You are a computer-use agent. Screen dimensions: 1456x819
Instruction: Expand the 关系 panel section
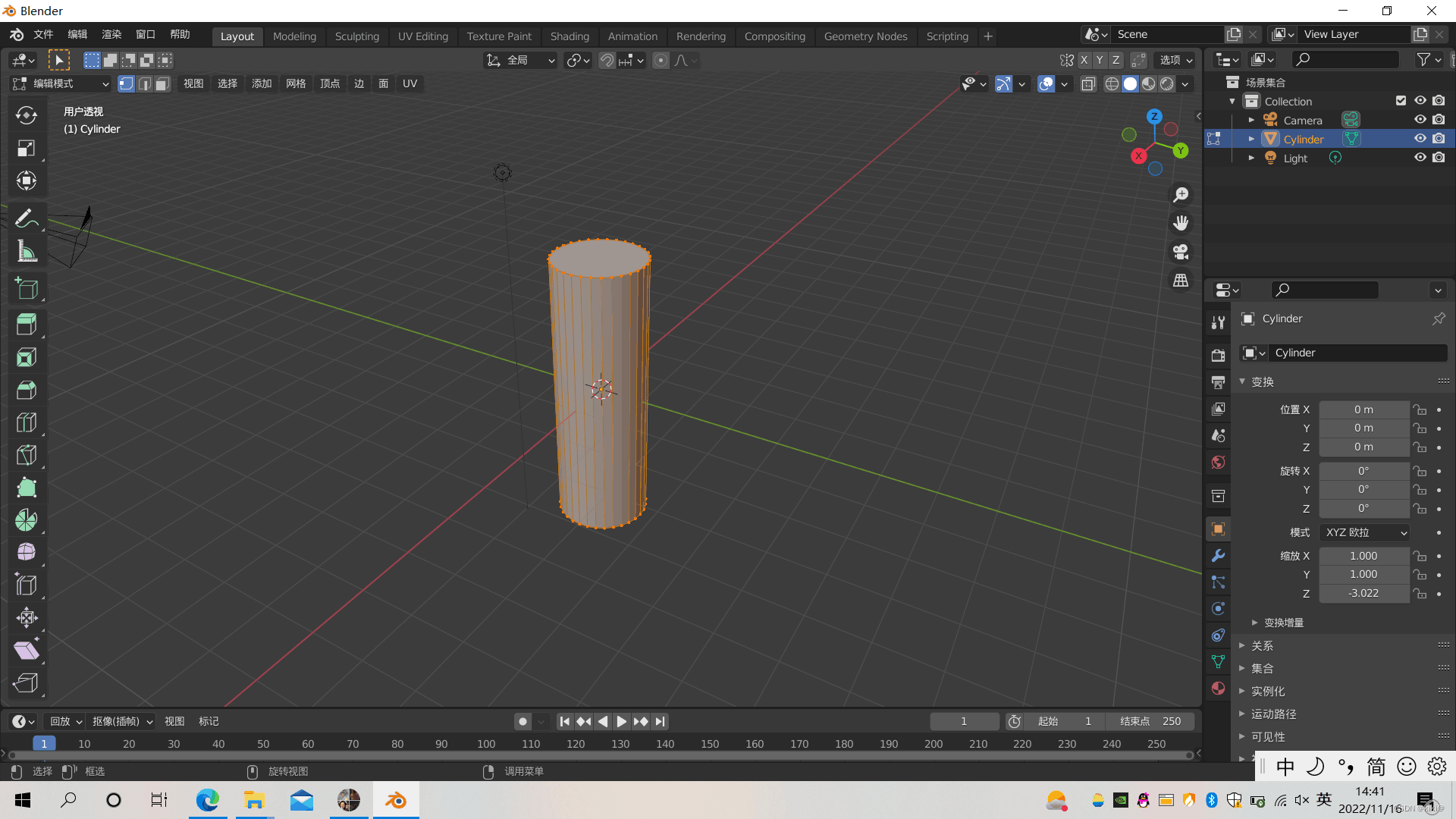pos(1263,646)
